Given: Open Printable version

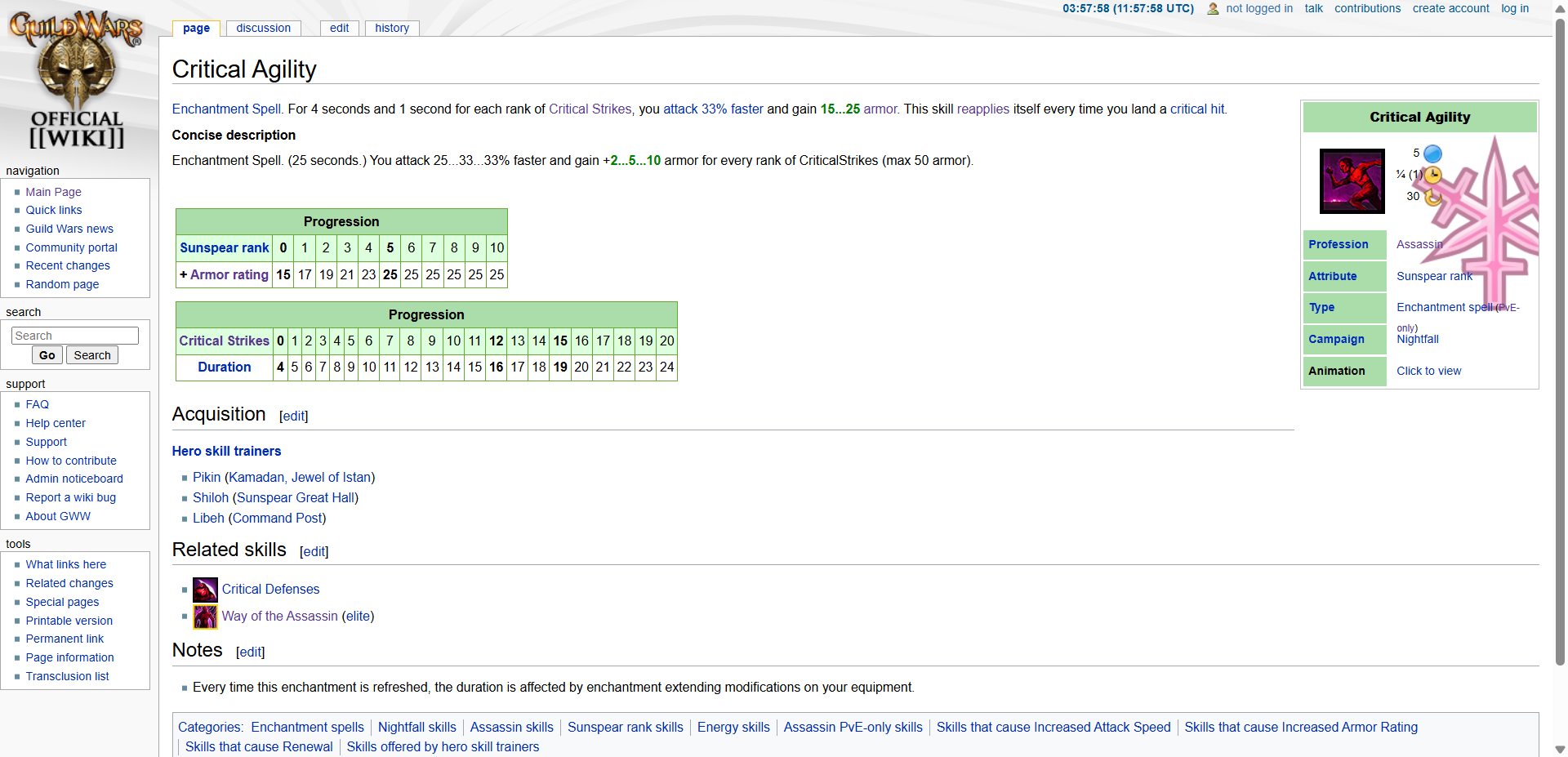Looking at the screenshot, I should [x=69, y=621].
